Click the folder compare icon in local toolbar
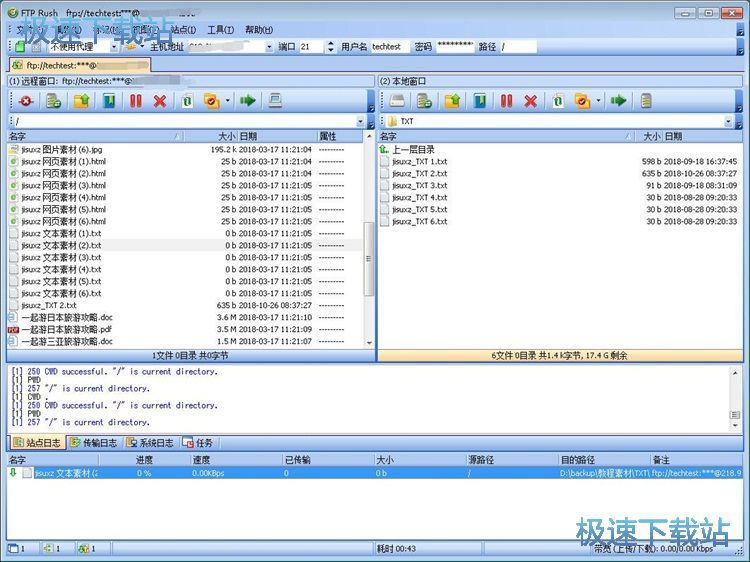 pos(582,101)
